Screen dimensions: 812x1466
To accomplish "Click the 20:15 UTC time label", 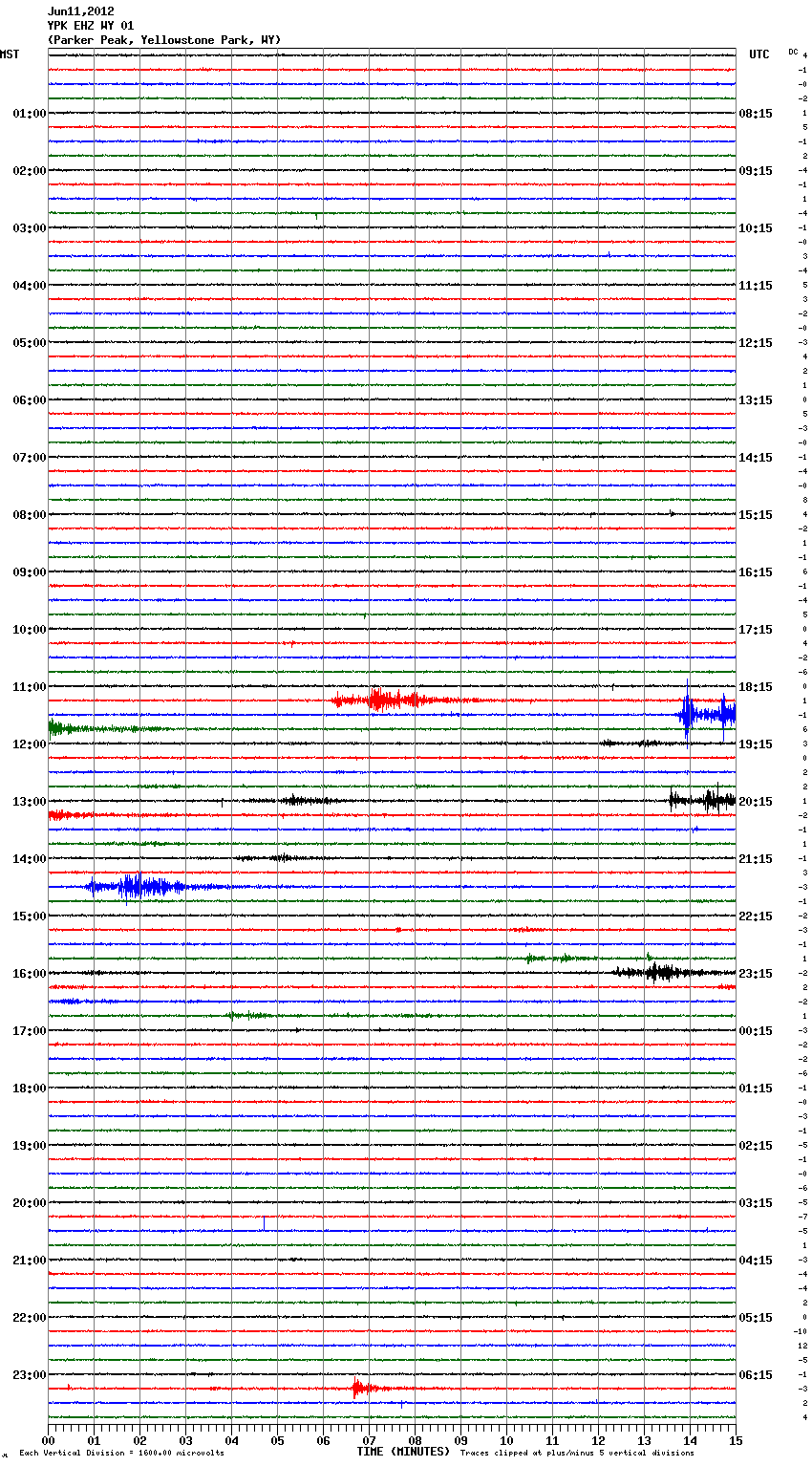I will coord(756,802).
